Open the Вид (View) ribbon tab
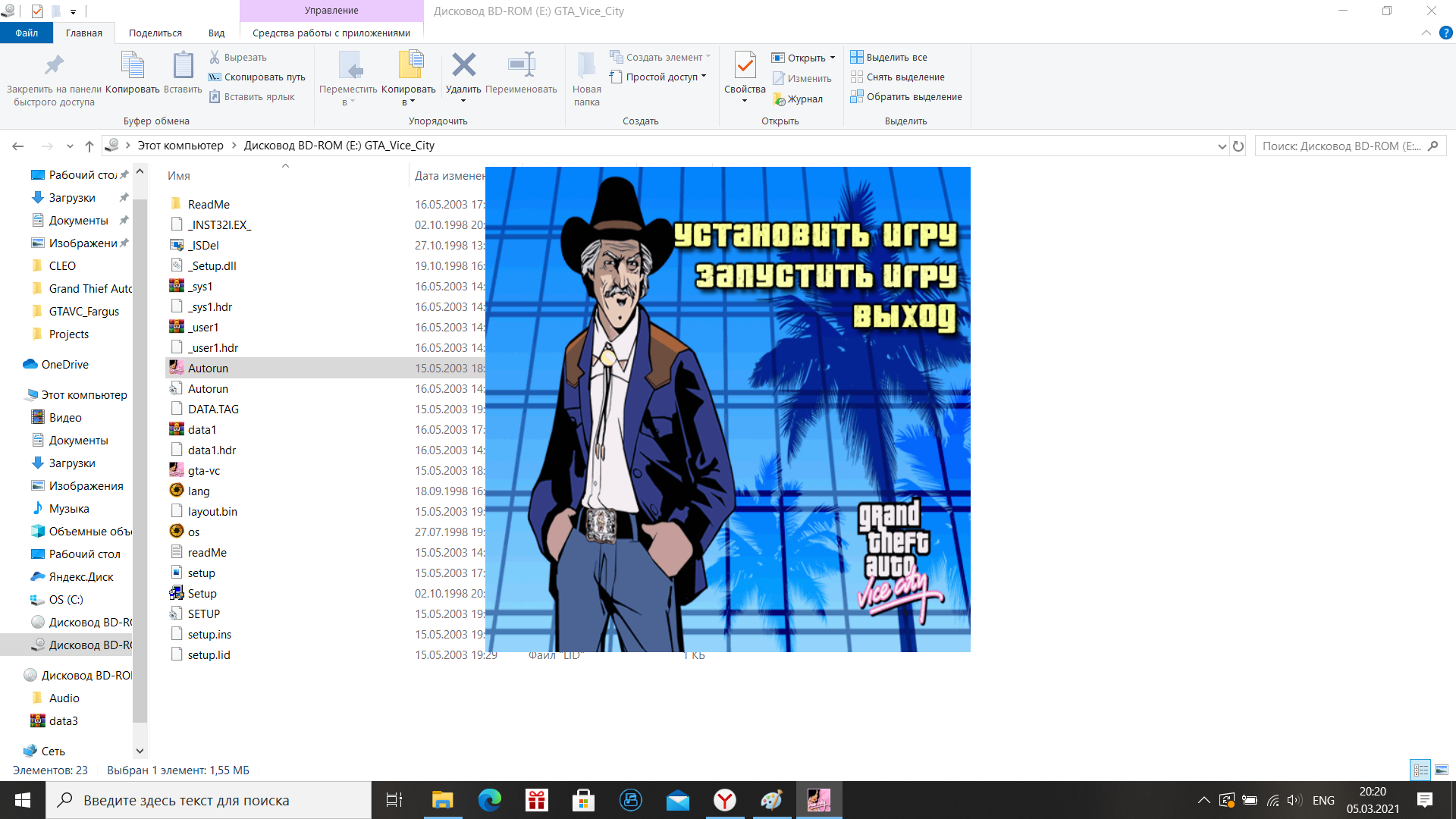 [216, 33]
